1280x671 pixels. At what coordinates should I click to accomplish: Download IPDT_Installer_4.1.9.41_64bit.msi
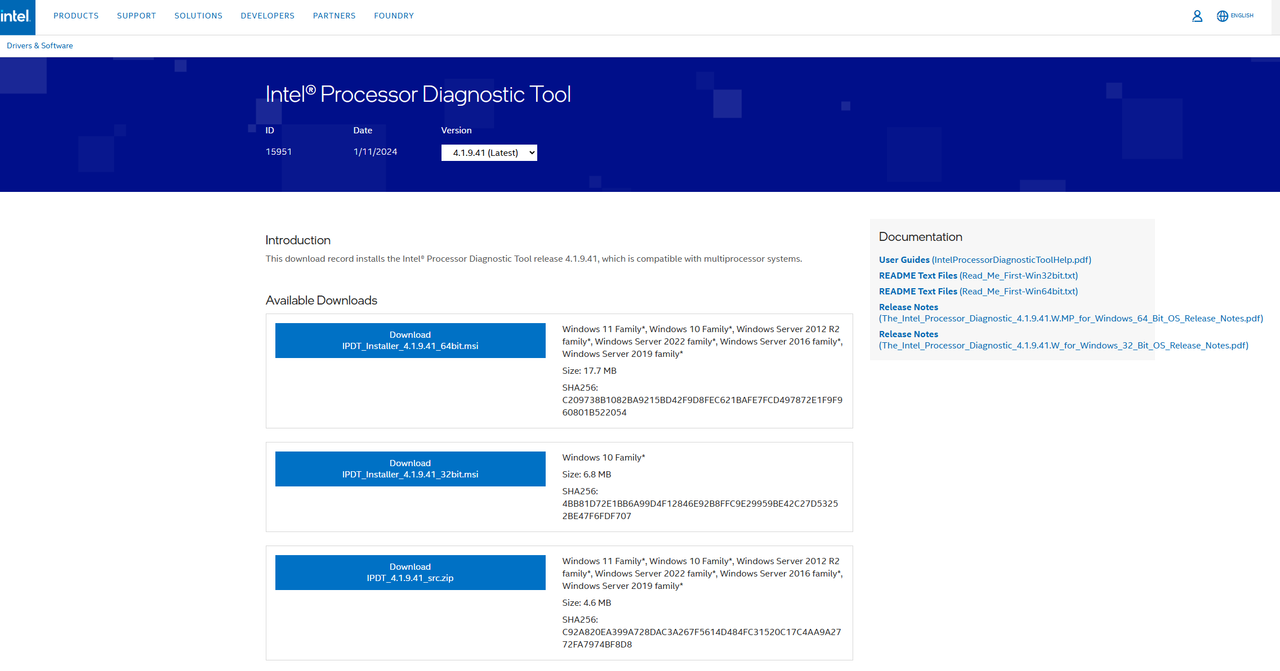pyautogui.click(x=410, y=341)
